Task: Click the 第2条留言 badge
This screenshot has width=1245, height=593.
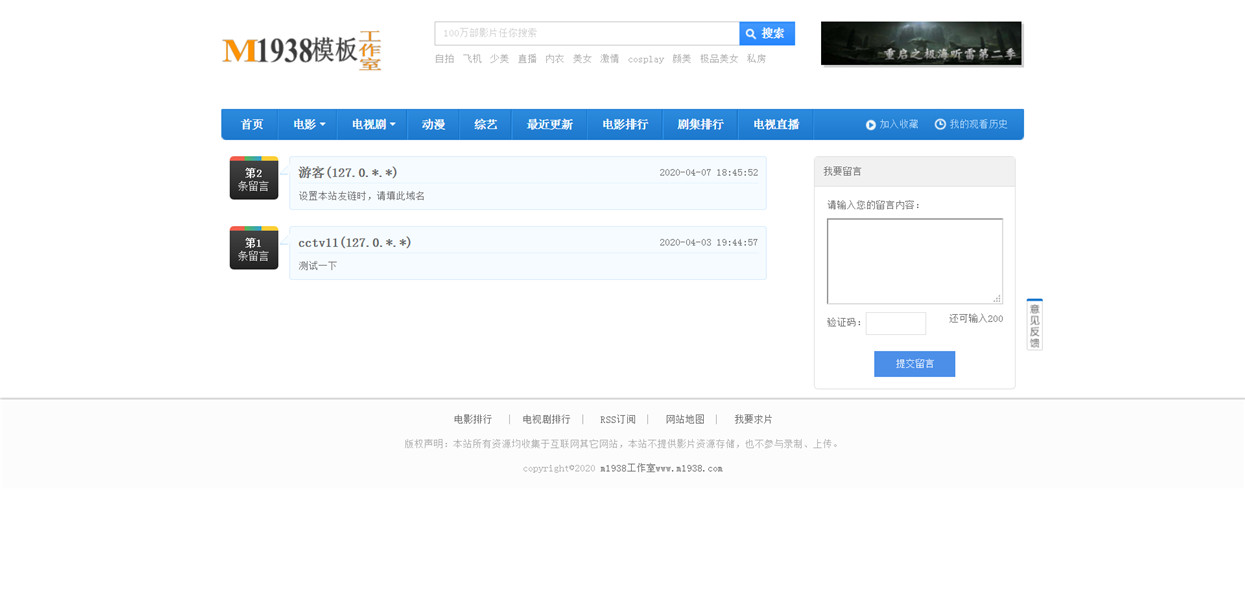Action: [254, 178]
